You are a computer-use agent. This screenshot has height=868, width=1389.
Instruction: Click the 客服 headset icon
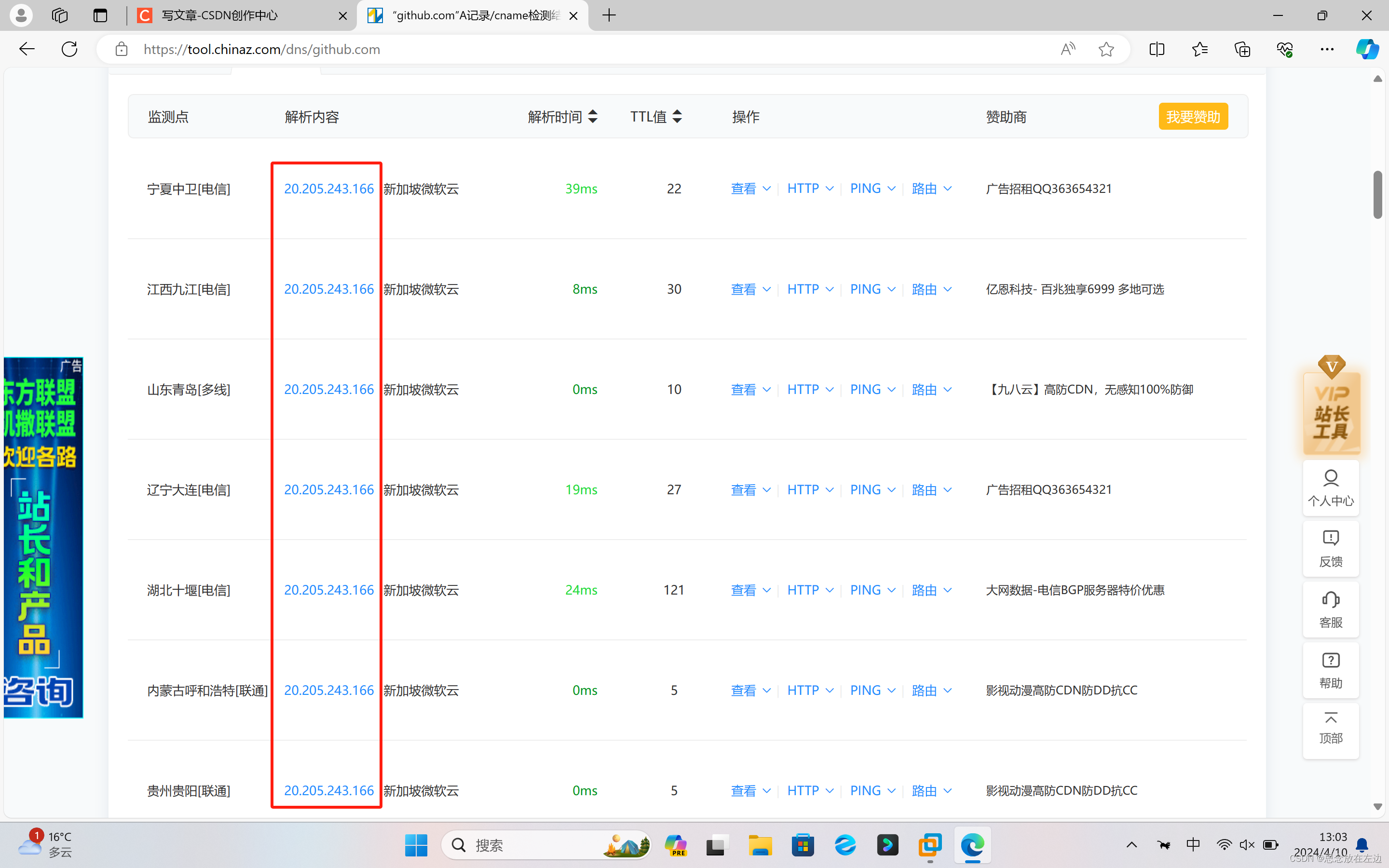click(1331, 609)
